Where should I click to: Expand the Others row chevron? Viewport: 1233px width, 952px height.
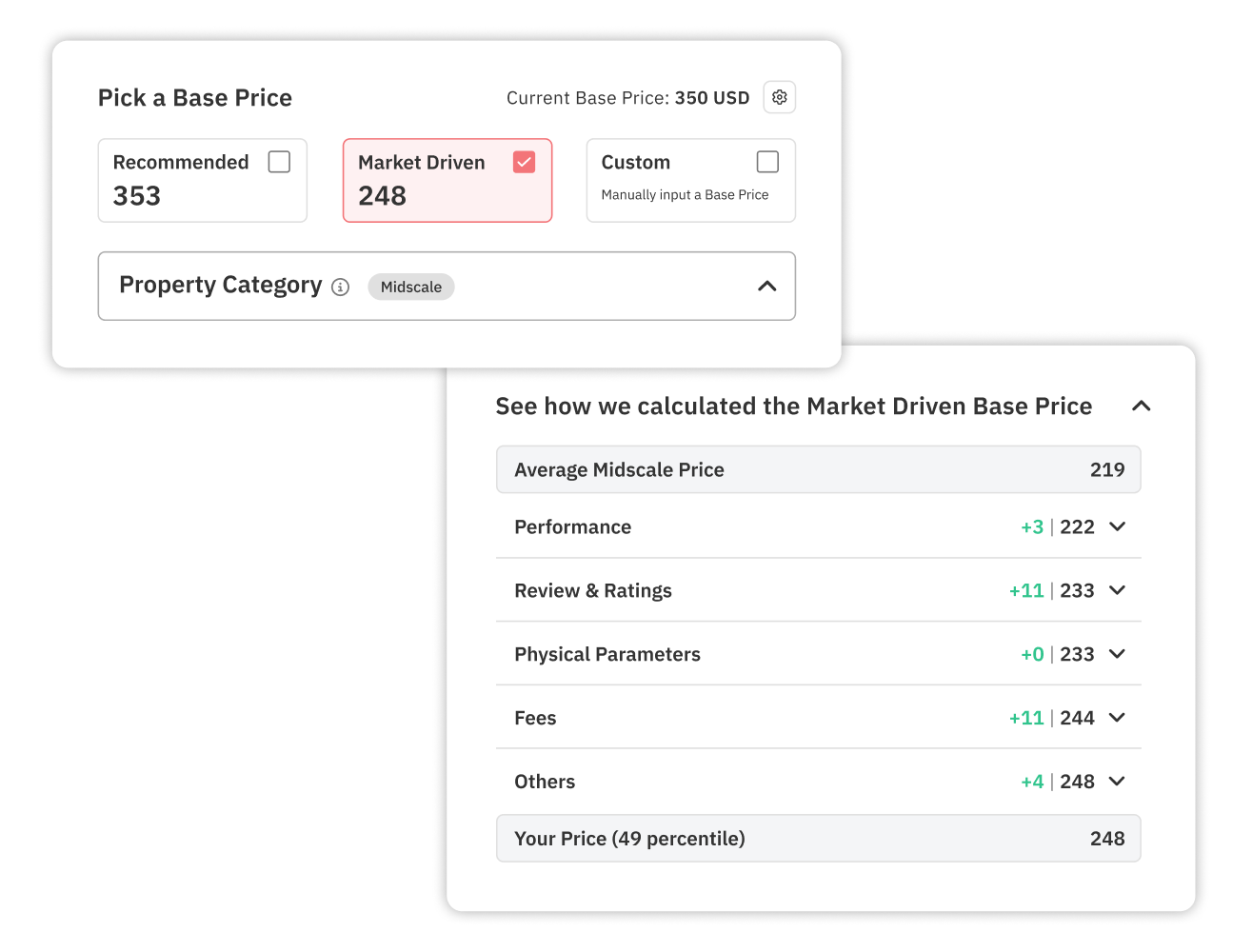(1118, 782)
